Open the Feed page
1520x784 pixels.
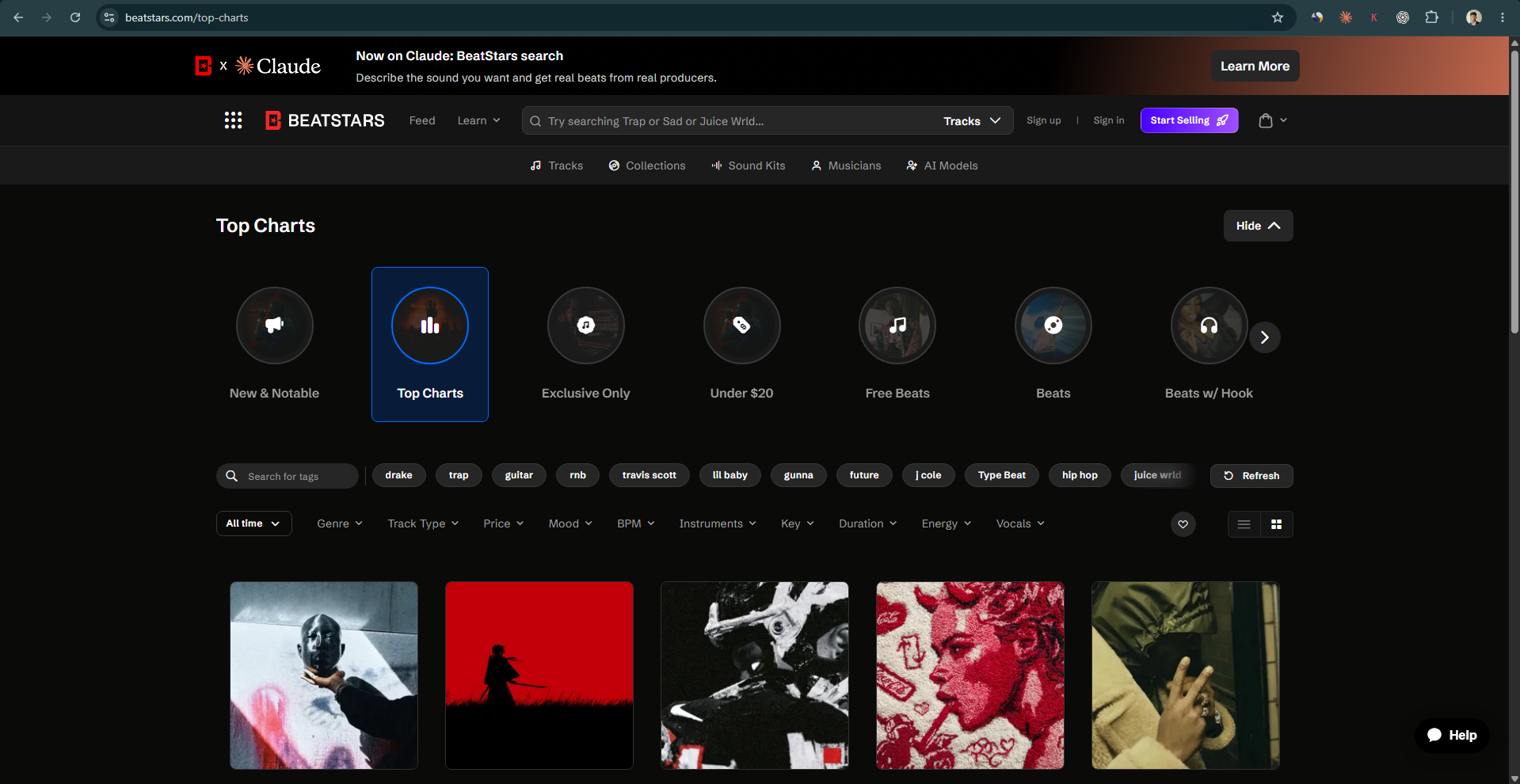(x=422, y=120)
